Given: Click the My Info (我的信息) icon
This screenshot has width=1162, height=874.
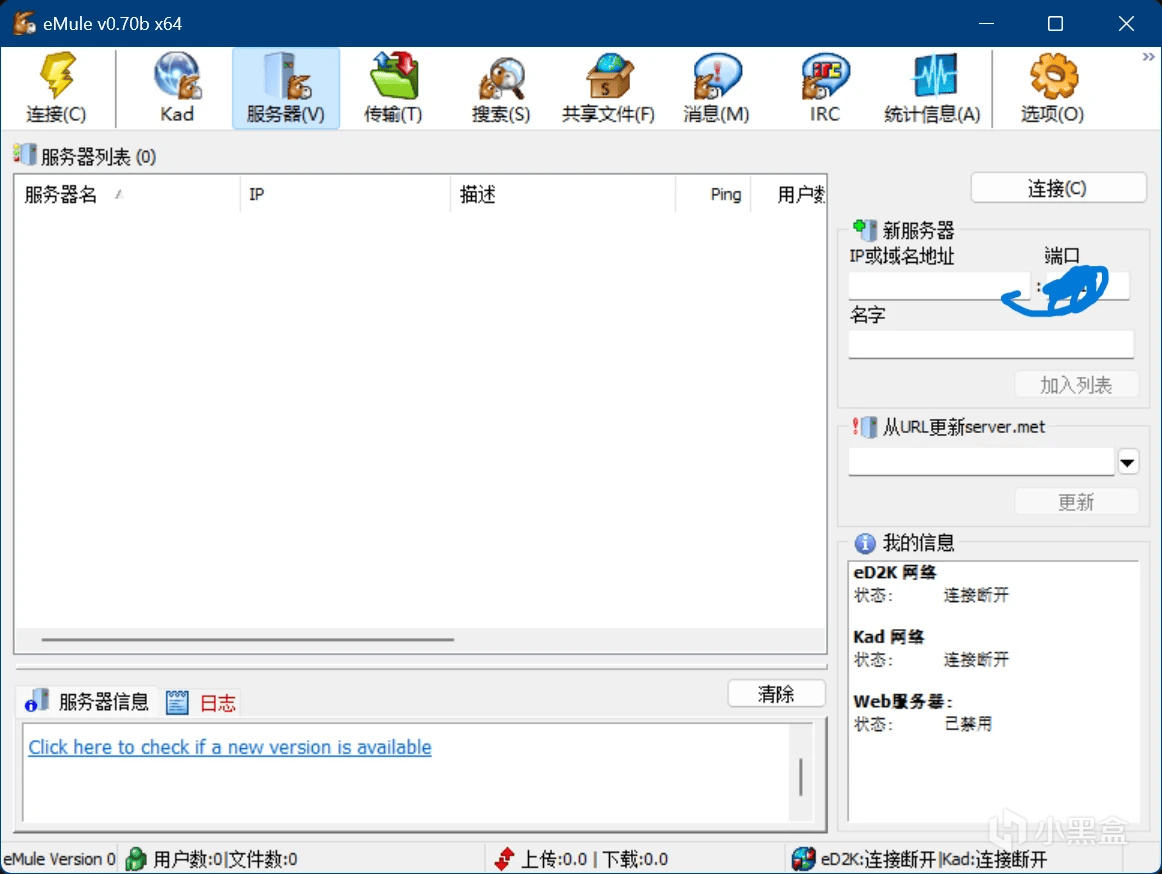Looking at the screenshot, I should click(865, 543).
